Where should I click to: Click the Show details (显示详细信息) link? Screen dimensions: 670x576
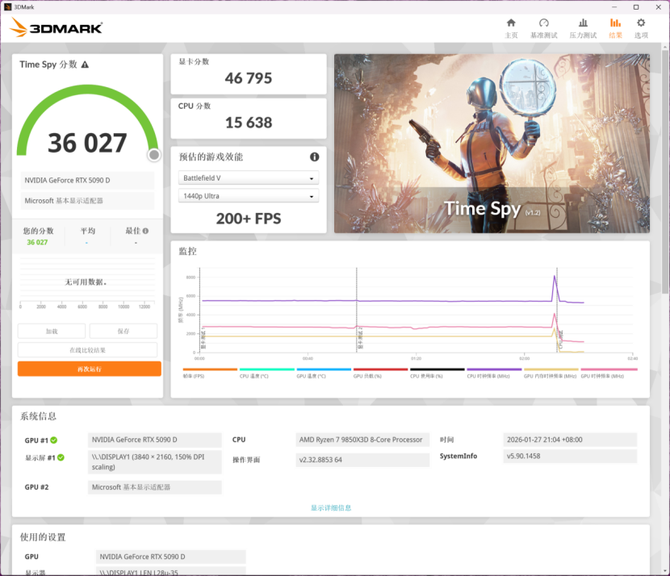click(331, 508)
